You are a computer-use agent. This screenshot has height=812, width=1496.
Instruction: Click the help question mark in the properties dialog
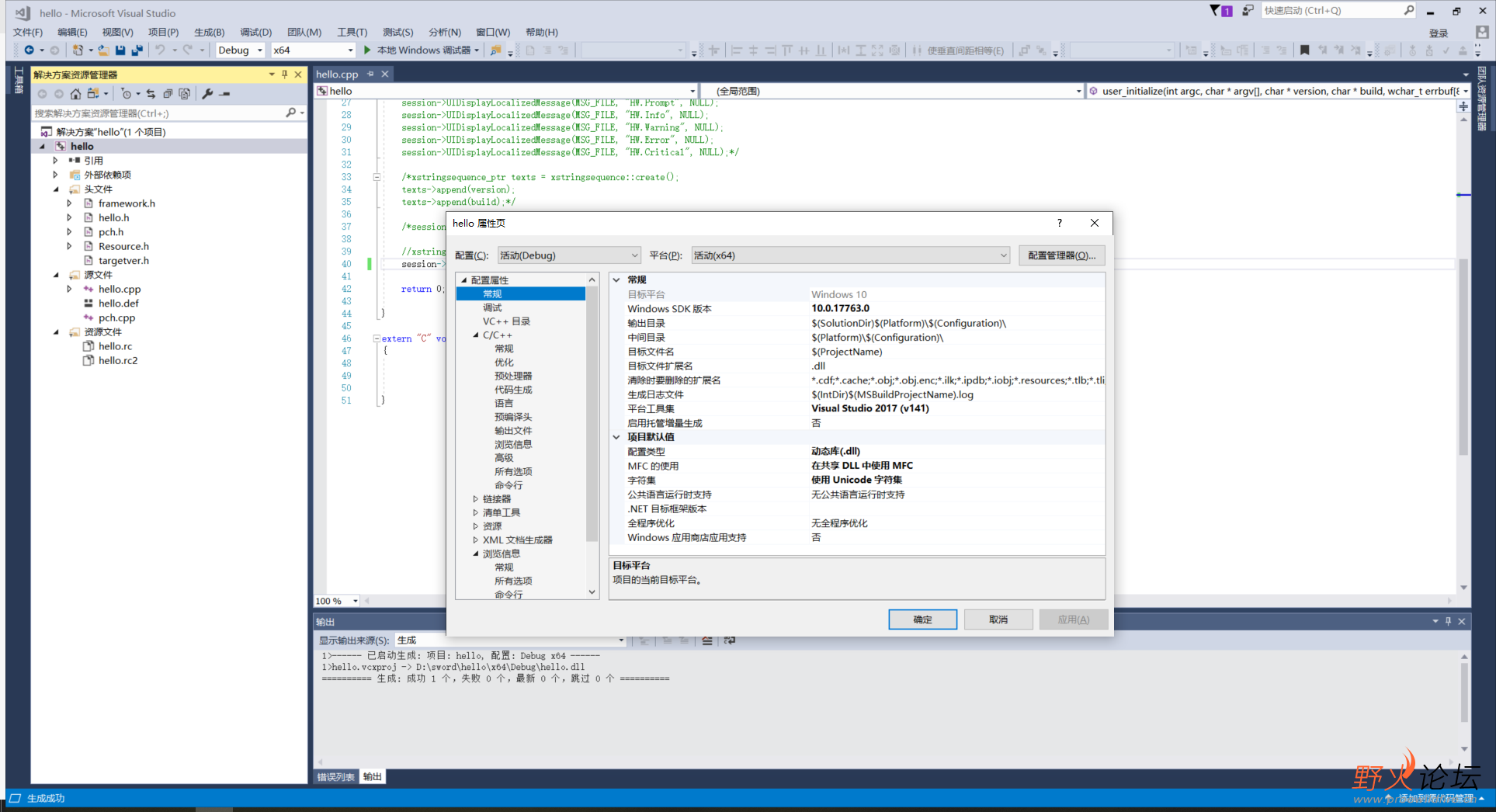(x=1059, y=223)
